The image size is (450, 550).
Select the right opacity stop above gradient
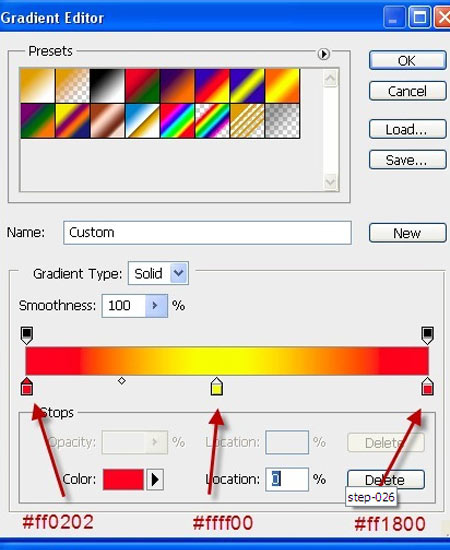pos(427,336)
